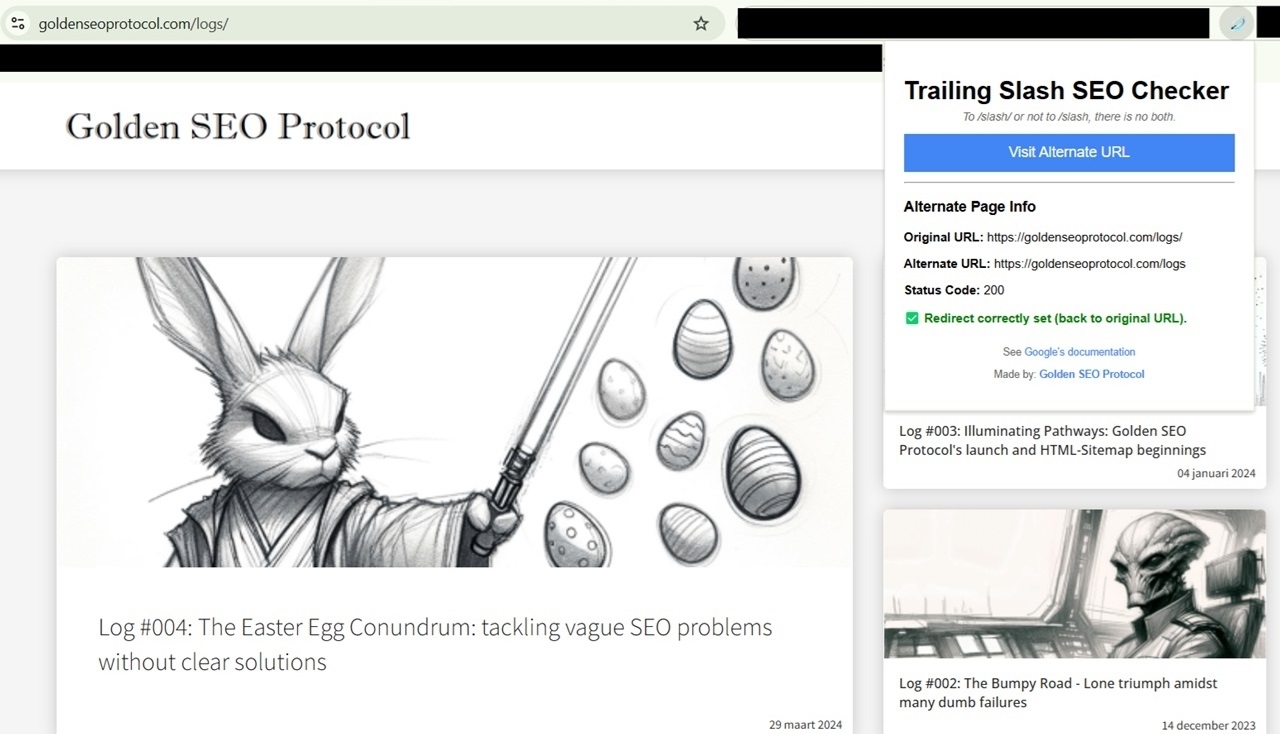Screen dimensions: 1280x734
Task: Open the Golden SEO Protocol maker link
Action: pyautogui.click(x=1092, y=374)
